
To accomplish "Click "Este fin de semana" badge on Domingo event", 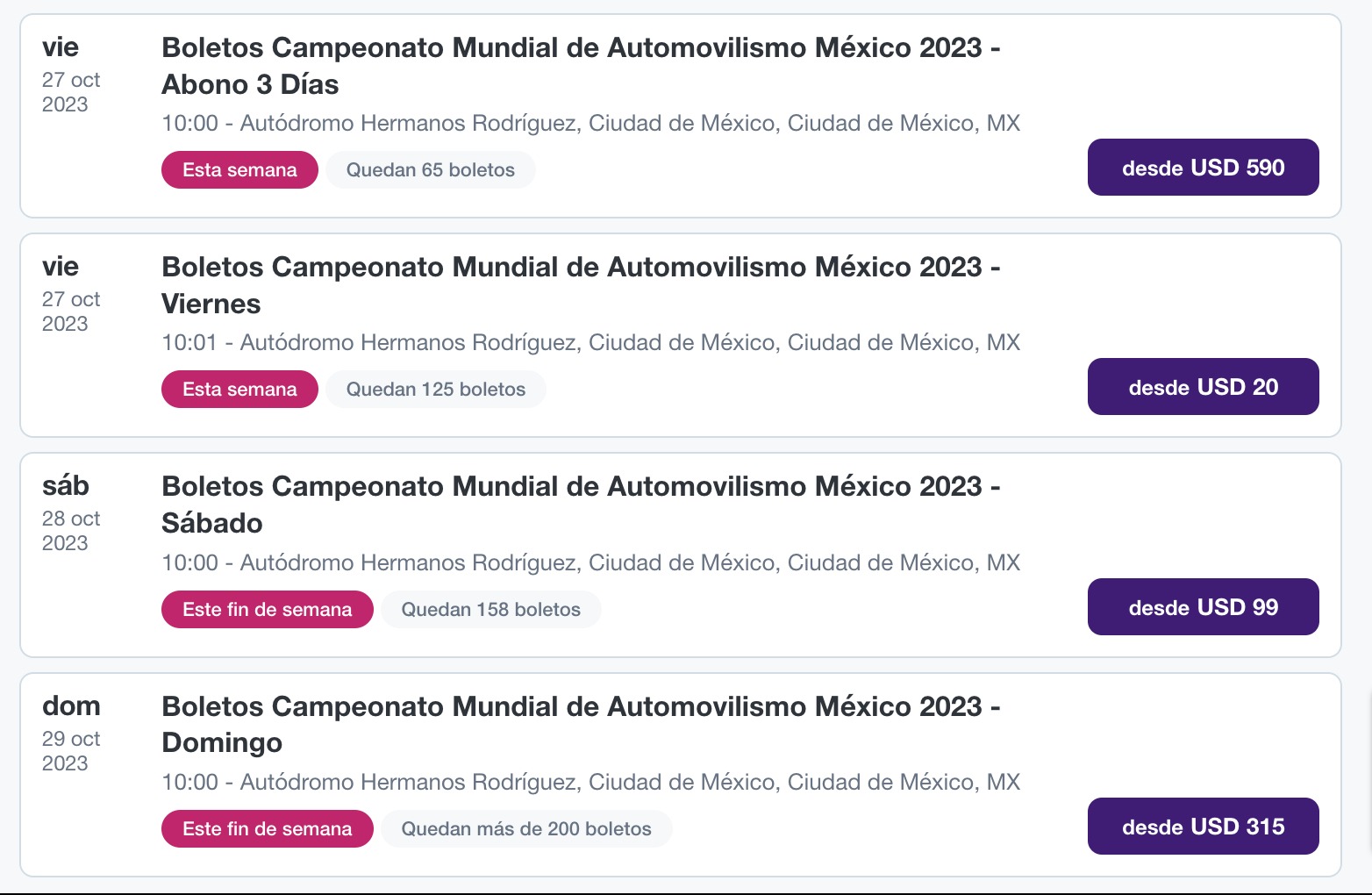I will [267, 829].
